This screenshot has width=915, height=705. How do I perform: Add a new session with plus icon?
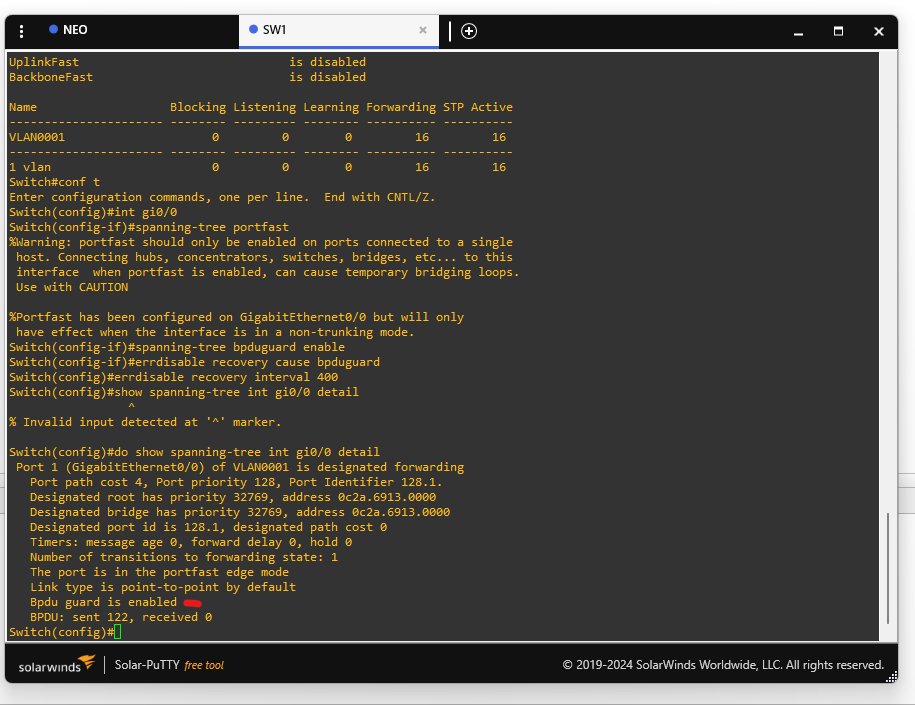[469, 31]
